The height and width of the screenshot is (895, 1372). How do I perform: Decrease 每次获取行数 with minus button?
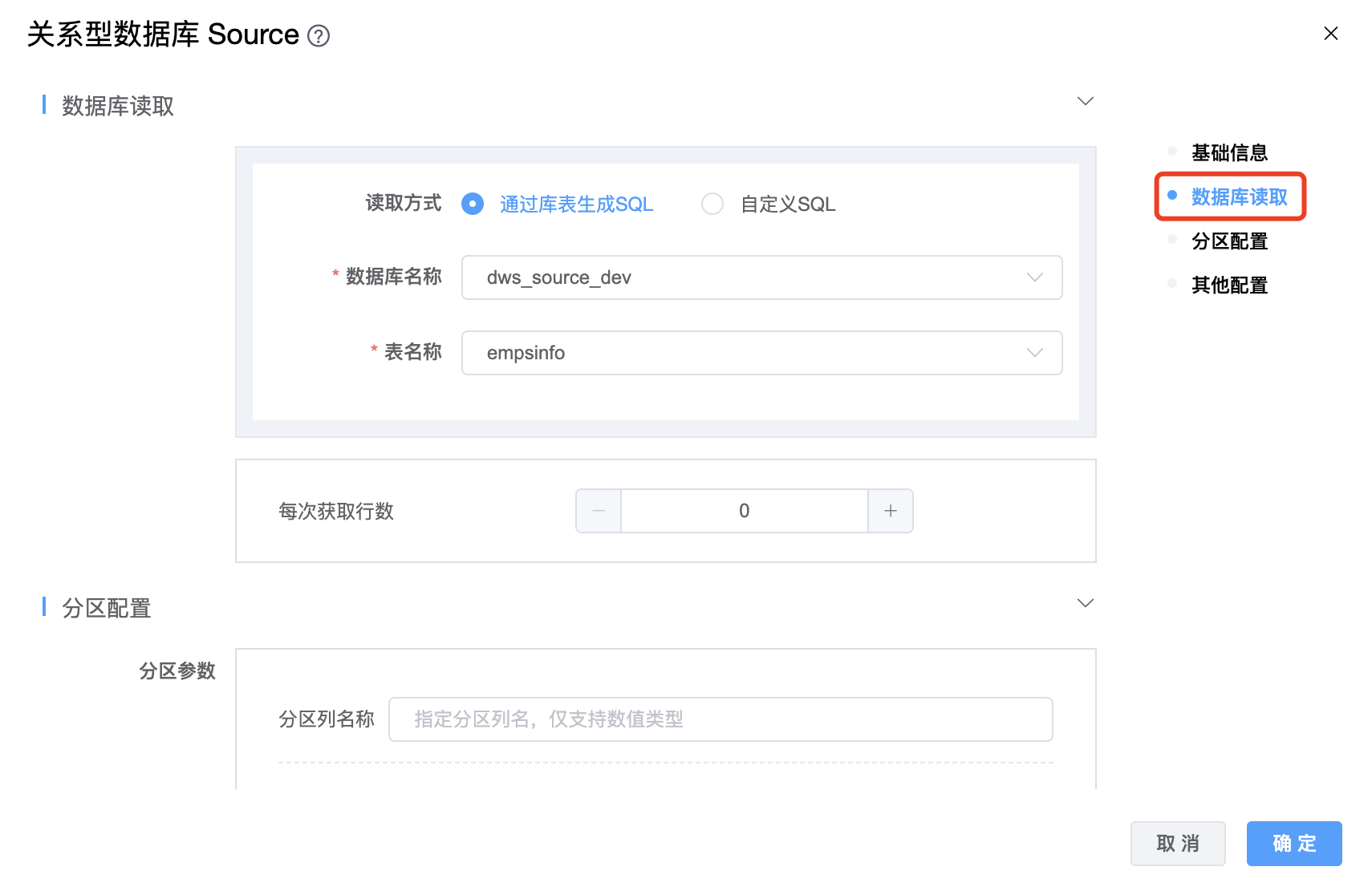tap(599, 511)
